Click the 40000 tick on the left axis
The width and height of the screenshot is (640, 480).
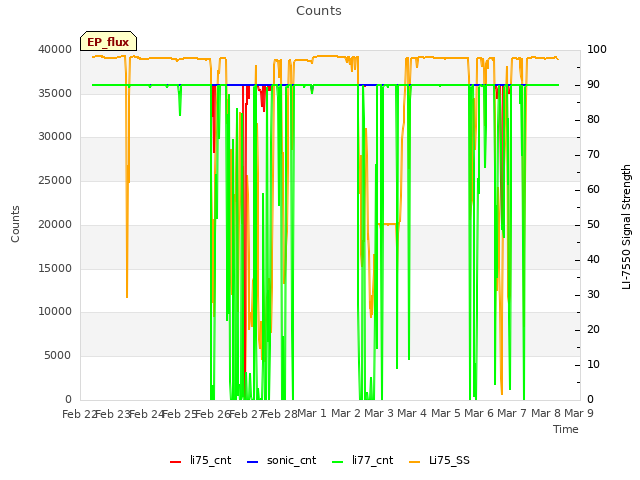pos(55,49)
